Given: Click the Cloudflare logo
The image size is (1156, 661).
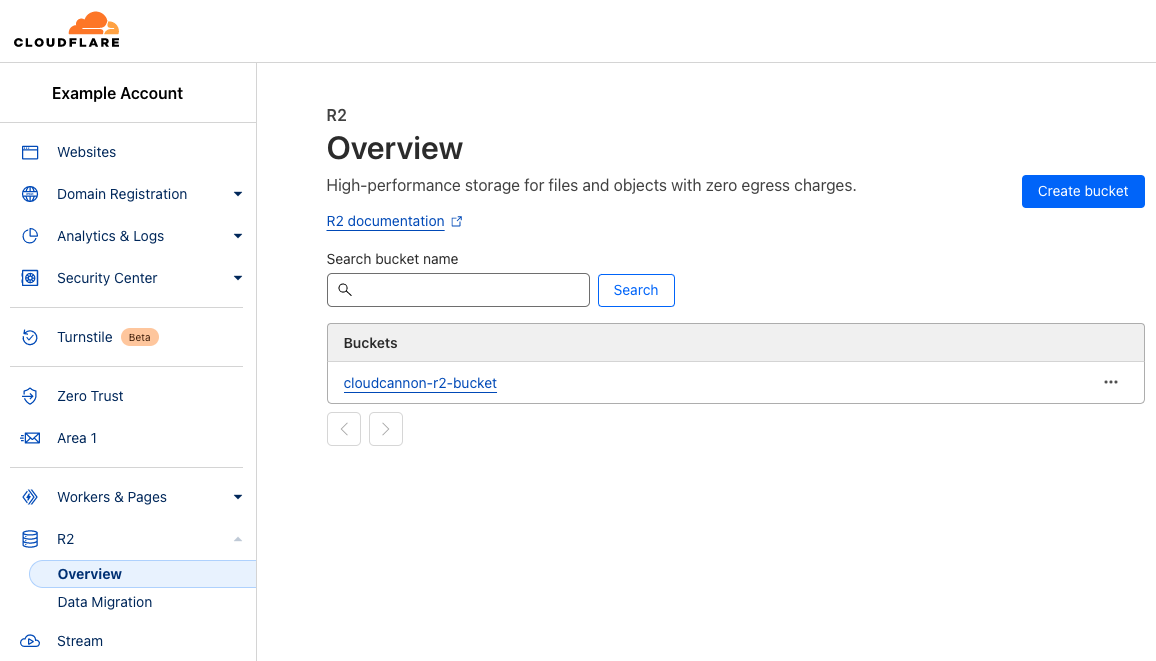Looking at the screenshot, I should [66, 30].
